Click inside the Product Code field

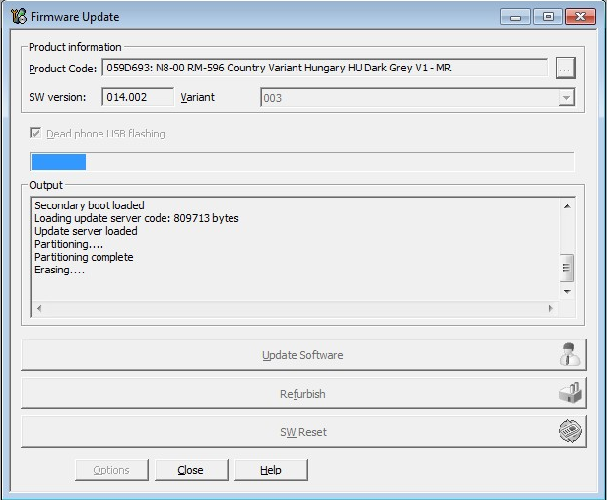(x=324, y=68)
